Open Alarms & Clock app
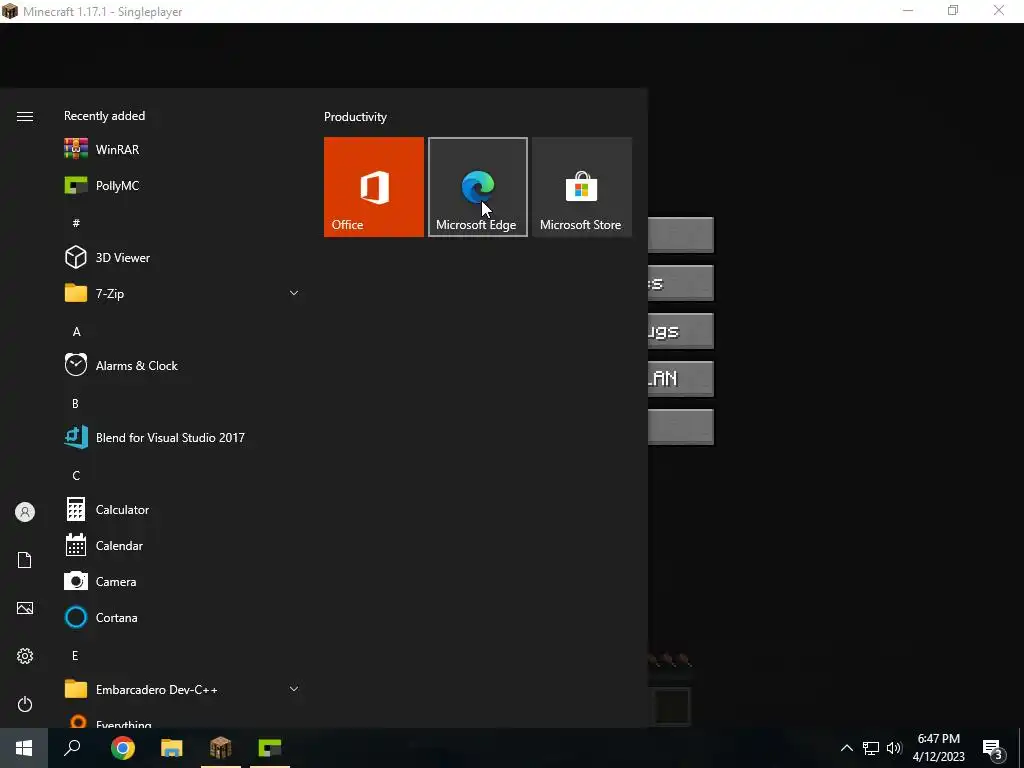The image size is (1024, 768). point(183,366)
